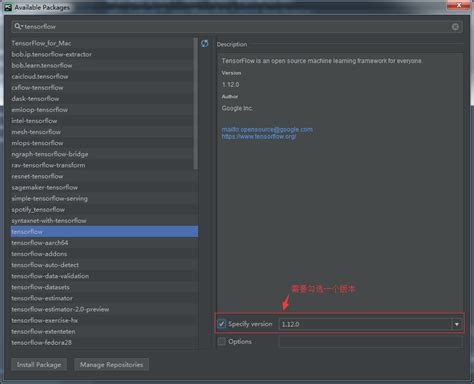Viewport: 474px width, 384px height.
Task: Click the search magnifier icon
Action: click(x=18, y=26)
